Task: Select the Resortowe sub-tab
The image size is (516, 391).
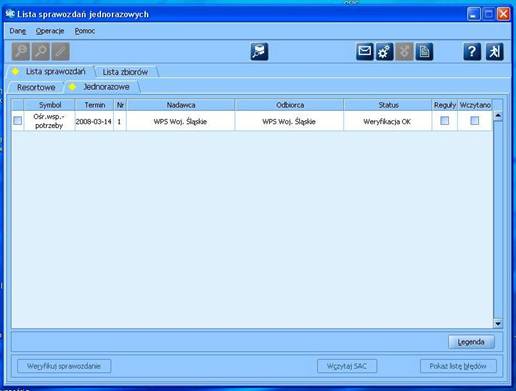Action: (x=36, y=87)
